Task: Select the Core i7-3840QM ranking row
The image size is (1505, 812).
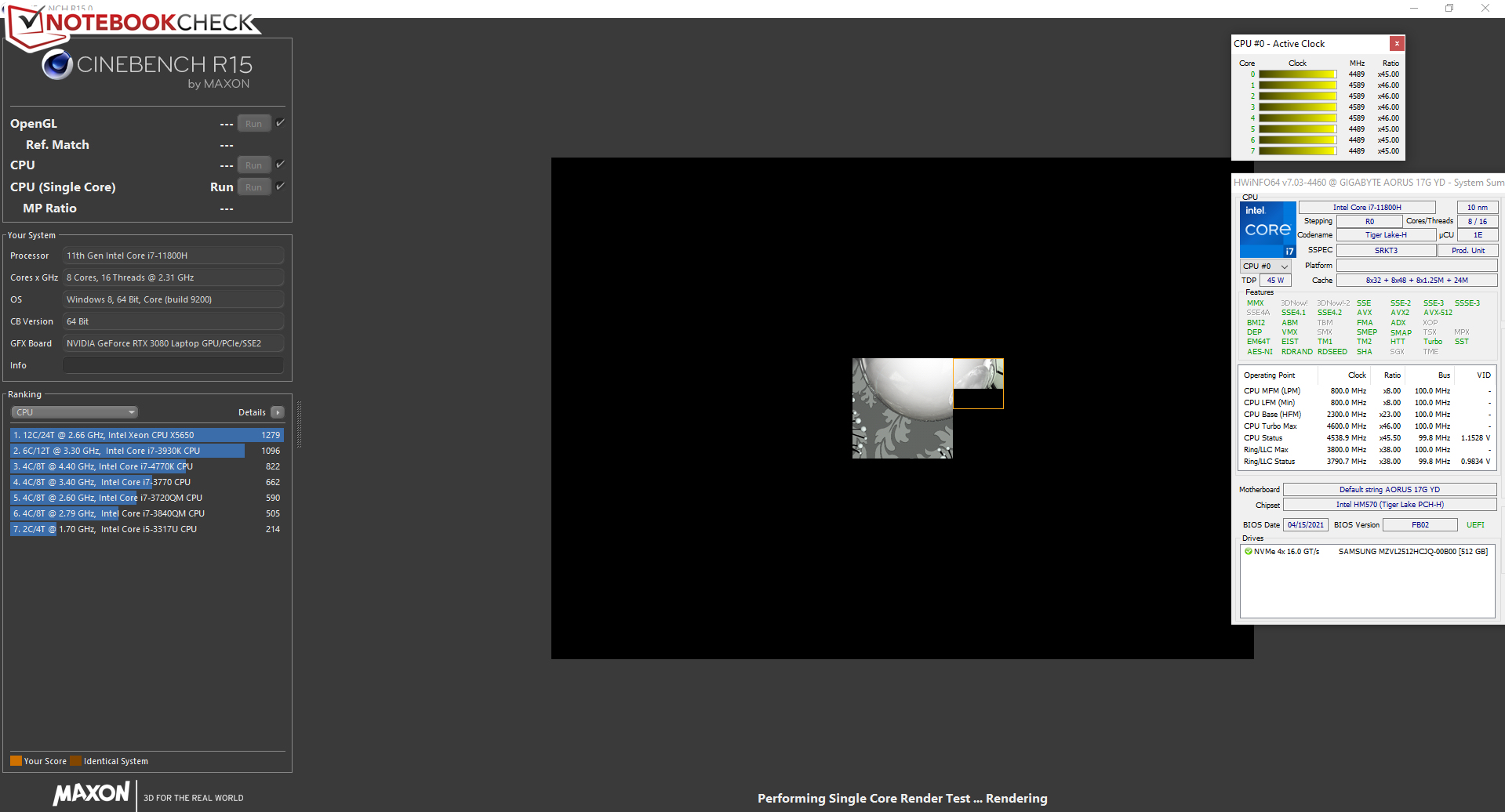Action: click(147, 513)
